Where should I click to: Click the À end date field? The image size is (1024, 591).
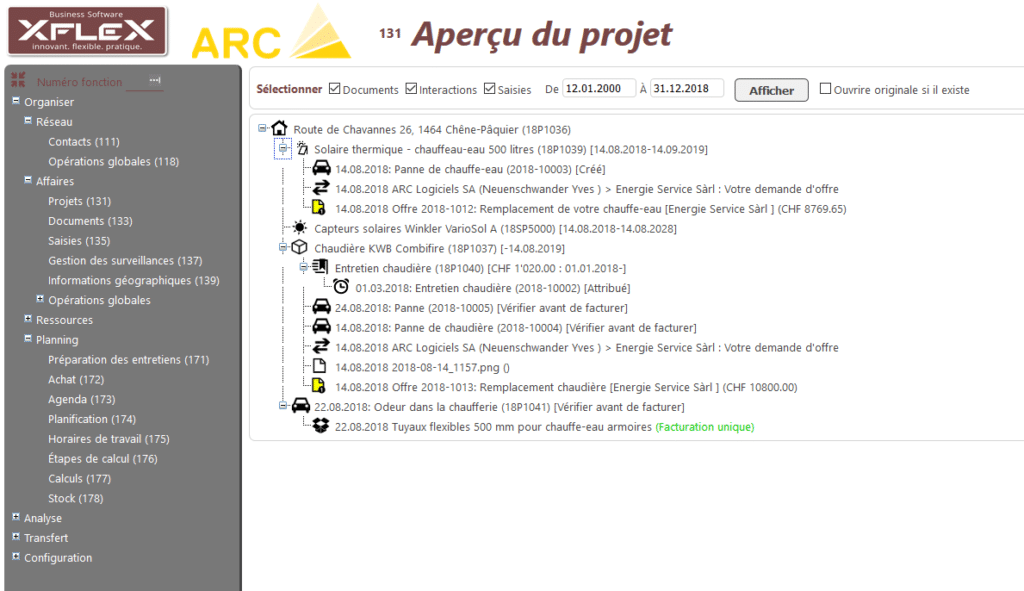tap(687, 88)
